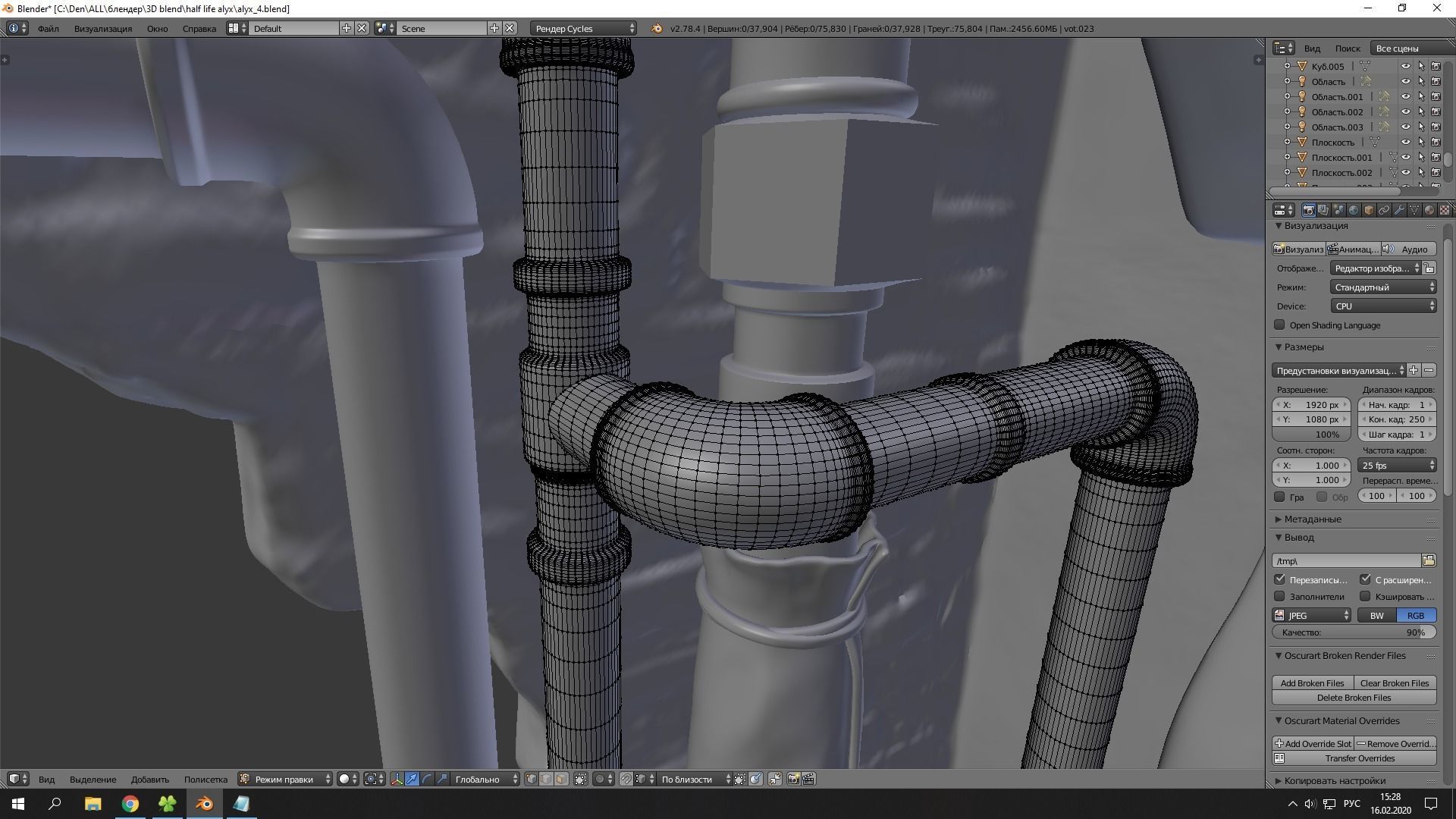The image size is (1456, 819).
Task: Open the 25 fps frame rate dropdown
Action: (1397, 465)
